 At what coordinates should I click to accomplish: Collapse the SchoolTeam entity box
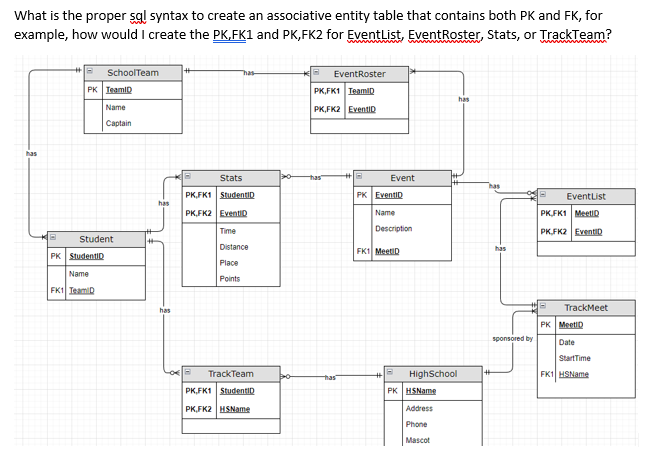coord(90,71)
